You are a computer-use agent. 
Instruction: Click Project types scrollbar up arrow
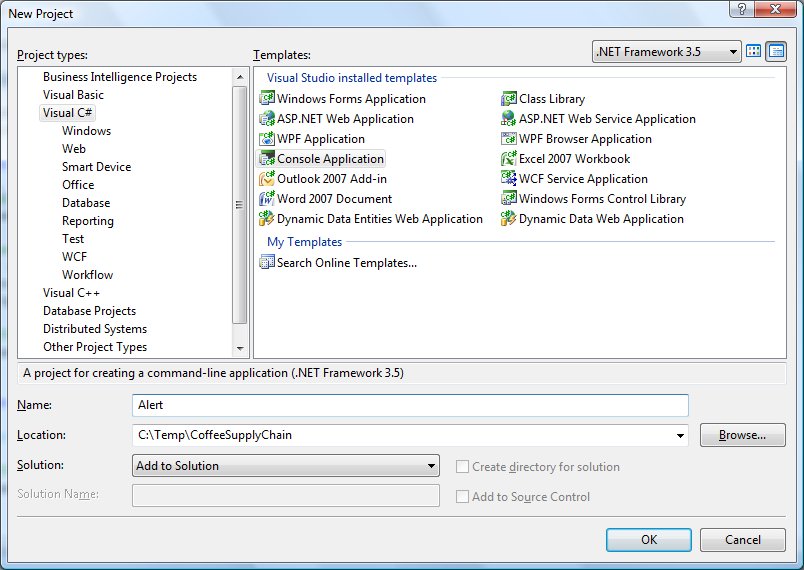click(239, 77)
